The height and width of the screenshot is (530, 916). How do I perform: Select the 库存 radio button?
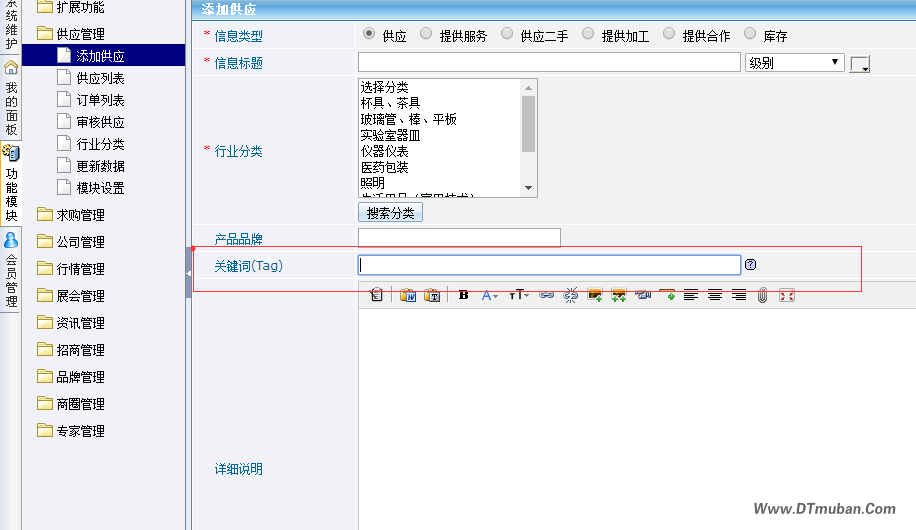click(x=750, y=34)
